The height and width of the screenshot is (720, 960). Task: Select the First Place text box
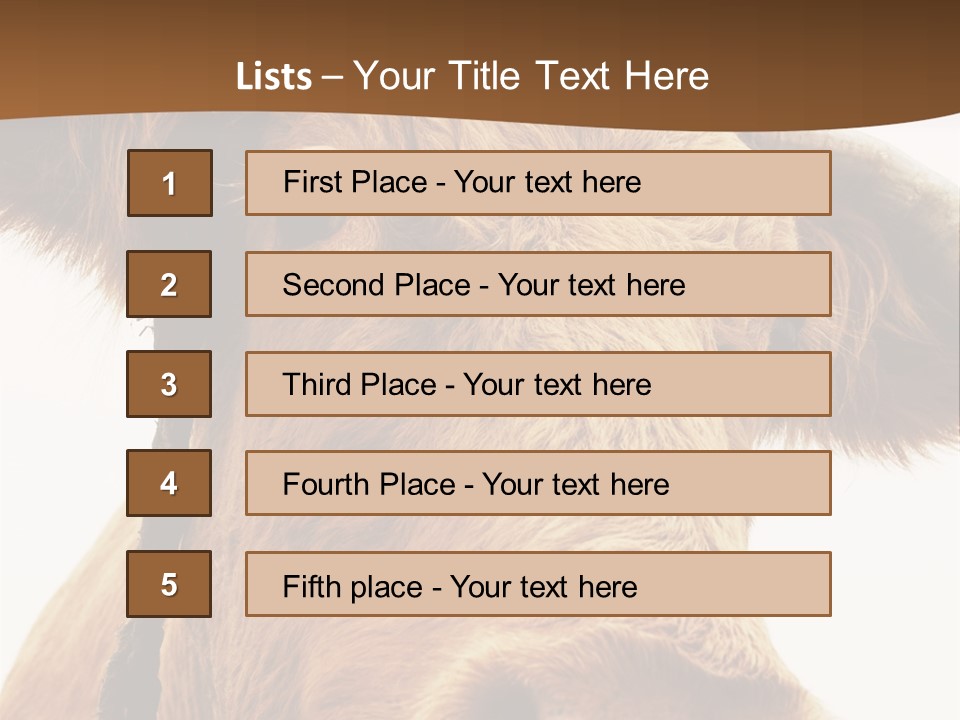coord(538,183)
